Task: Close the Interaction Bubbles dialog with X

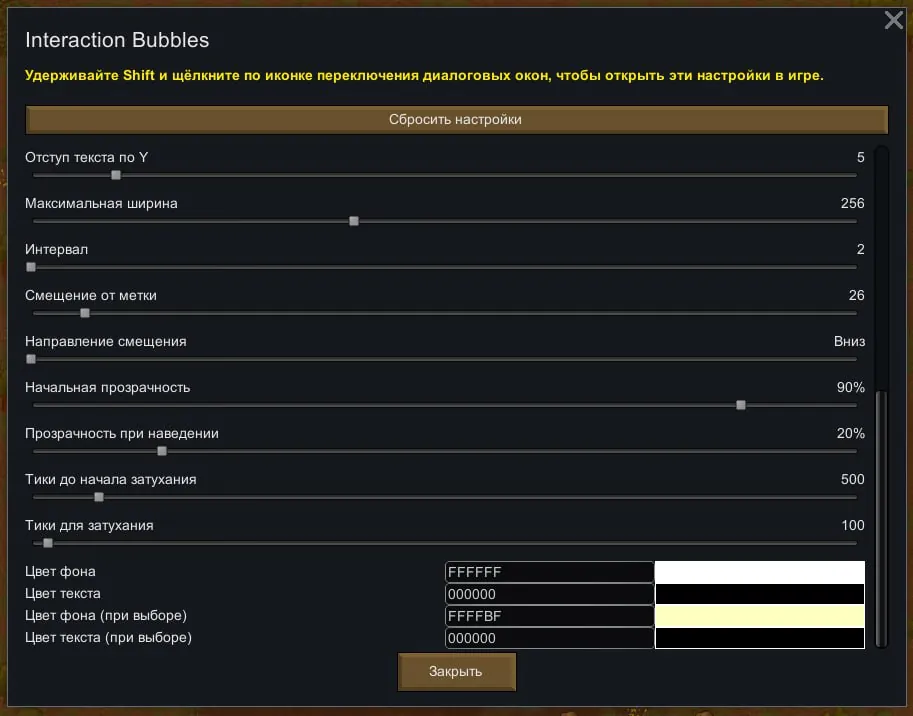Action: point(893,20)
